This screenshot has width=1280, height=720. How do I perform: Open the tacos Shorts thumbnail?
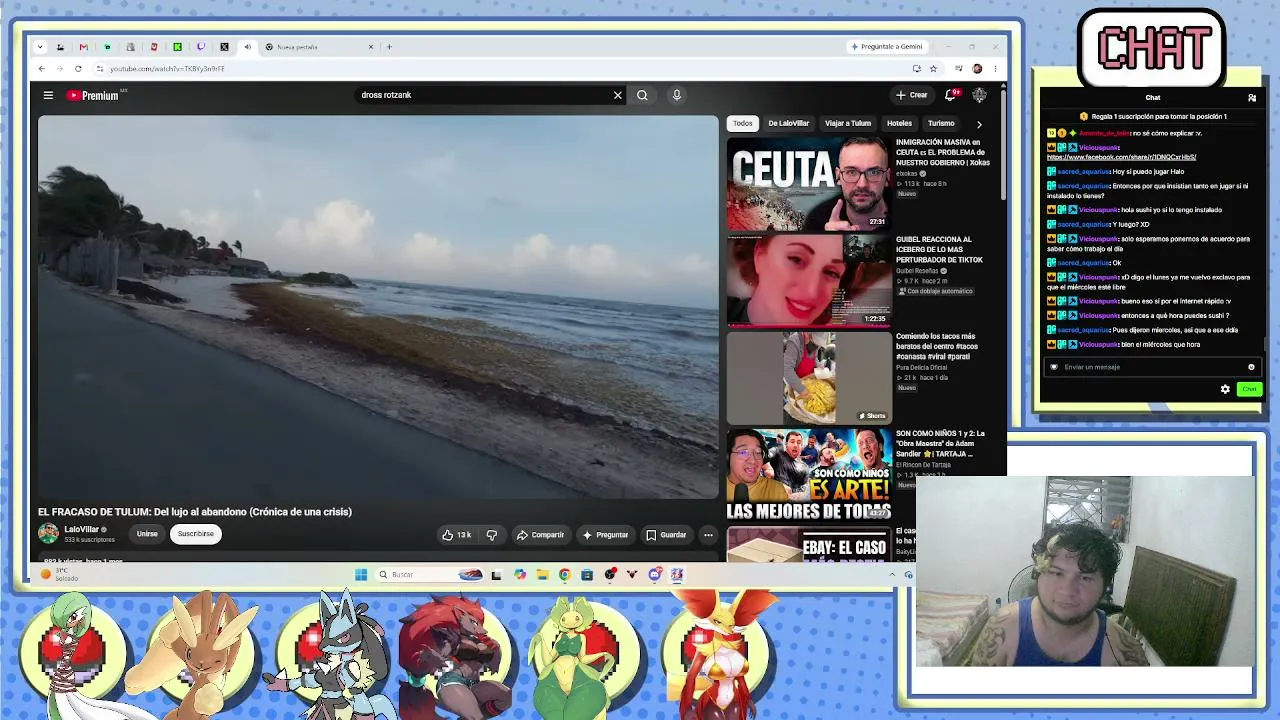click(x=808, y=378)
